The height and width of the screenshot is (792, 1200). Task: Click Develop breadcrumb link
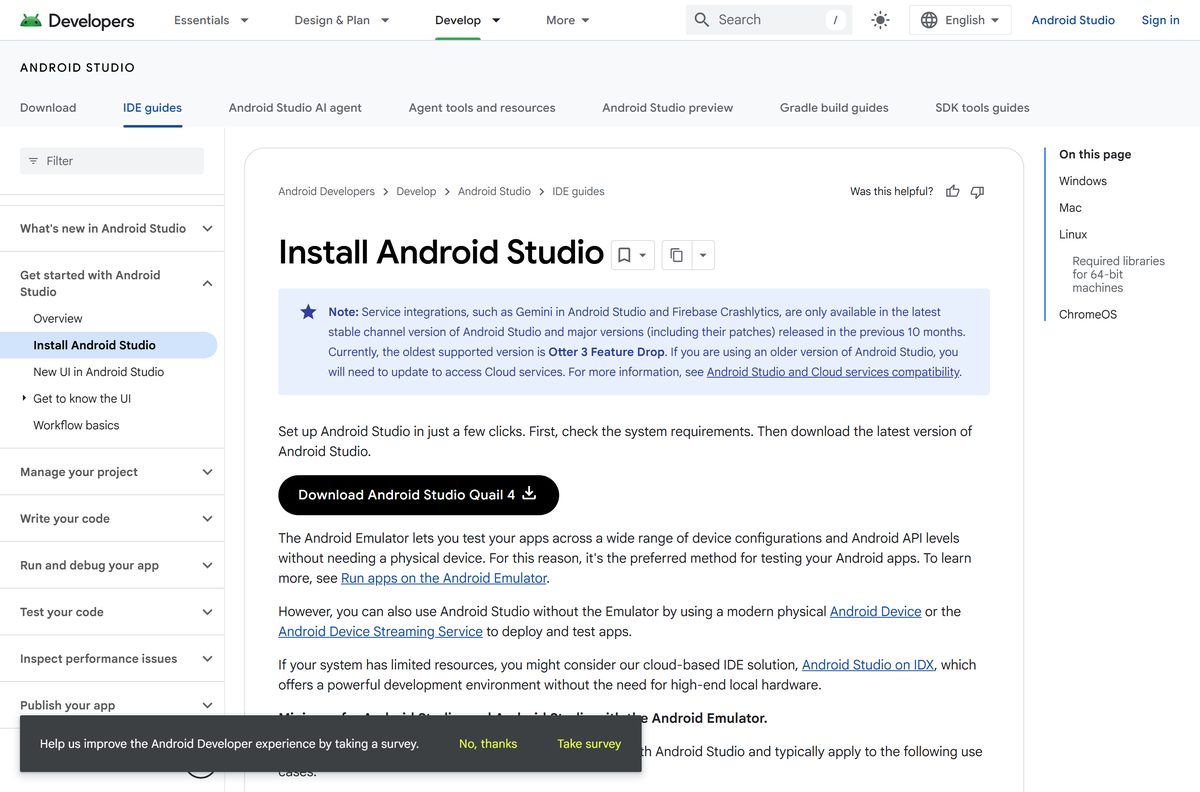416,191
